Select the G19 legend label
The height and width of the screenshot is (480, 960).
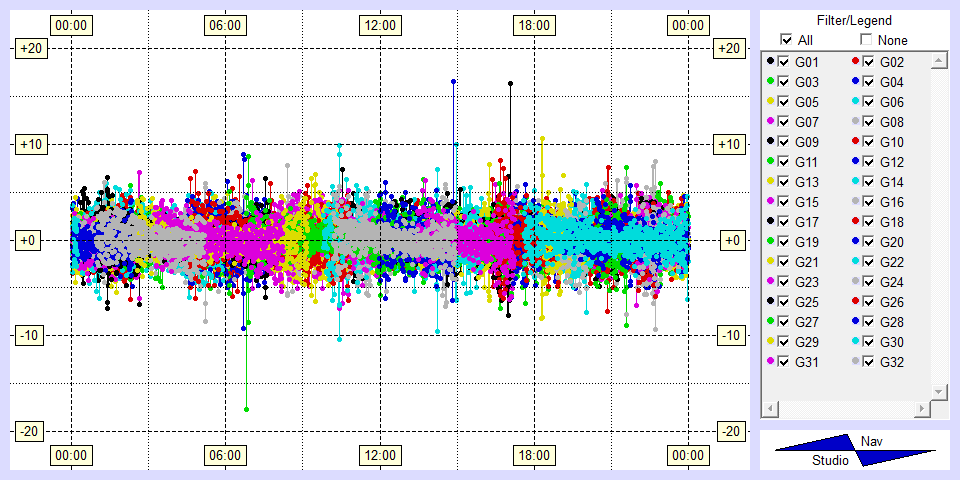click(x=807, y=242)
